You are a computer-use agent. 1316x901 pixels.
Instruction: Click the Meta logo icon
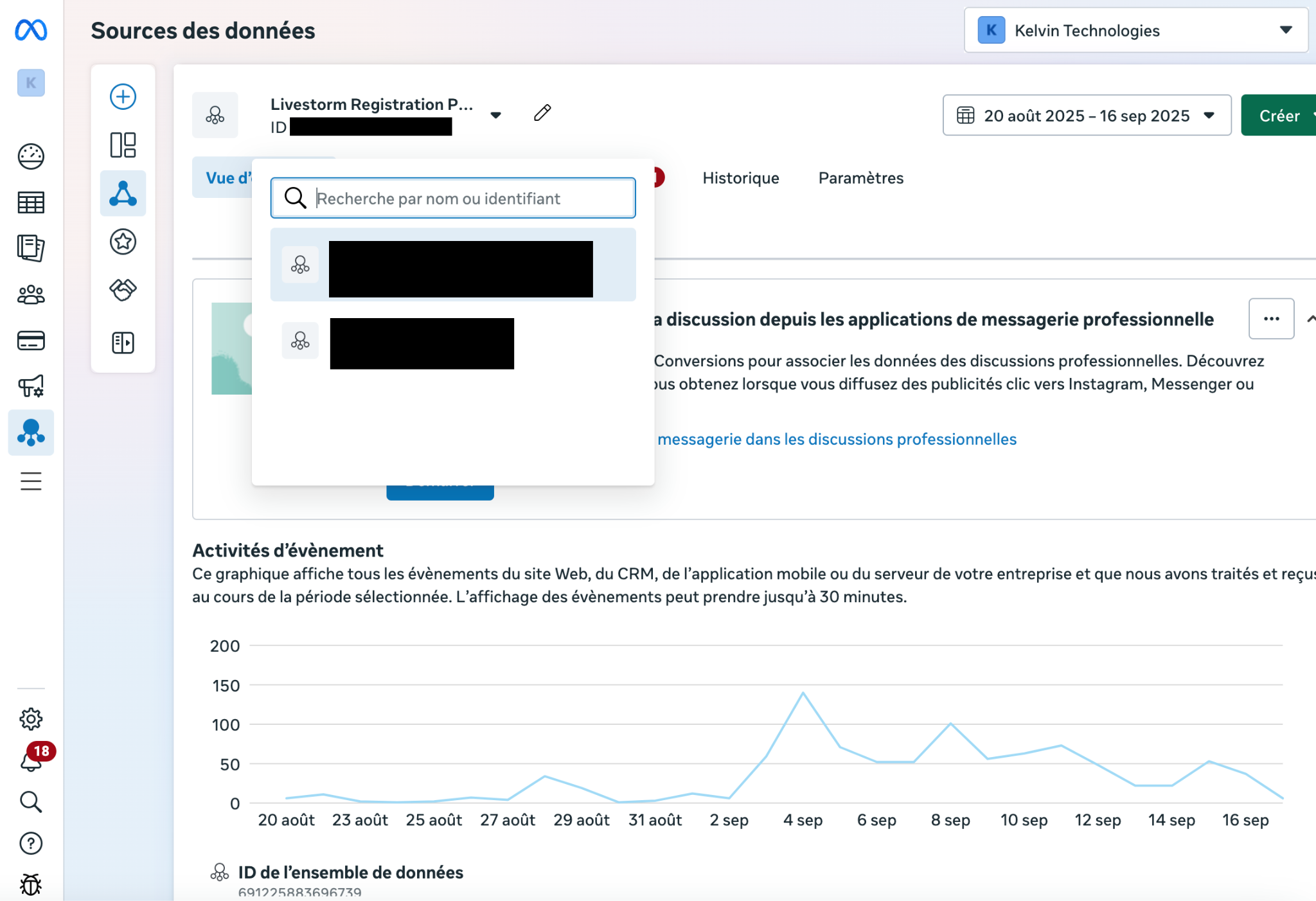click(x=31, y=30)
